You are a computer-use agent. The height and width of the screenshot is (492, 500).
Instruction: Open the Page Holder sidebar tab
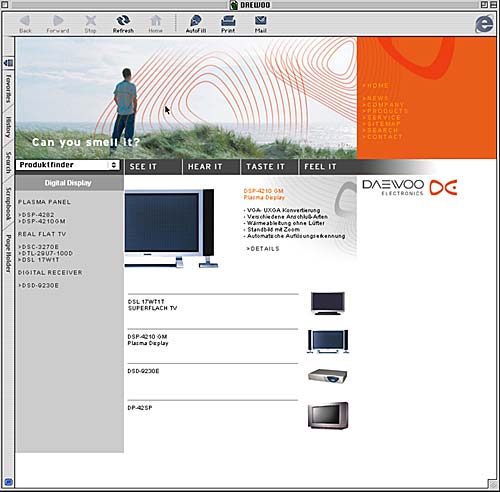click(x=8, y=254)
